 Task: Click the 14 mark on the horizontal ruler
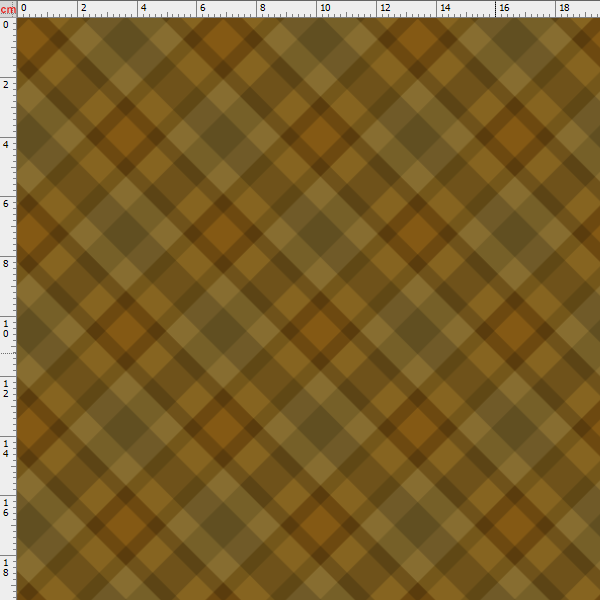[445, 8]
